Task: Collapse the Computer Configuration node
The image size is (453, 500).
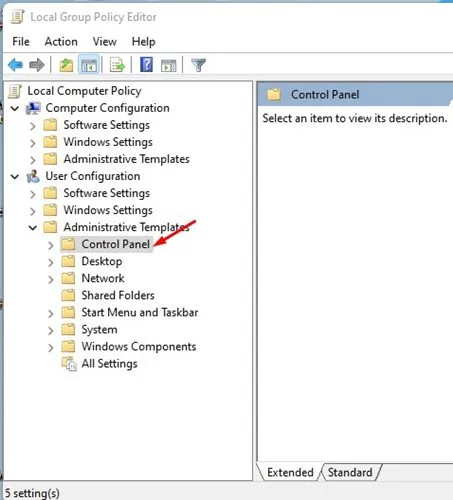Action: 15,108
